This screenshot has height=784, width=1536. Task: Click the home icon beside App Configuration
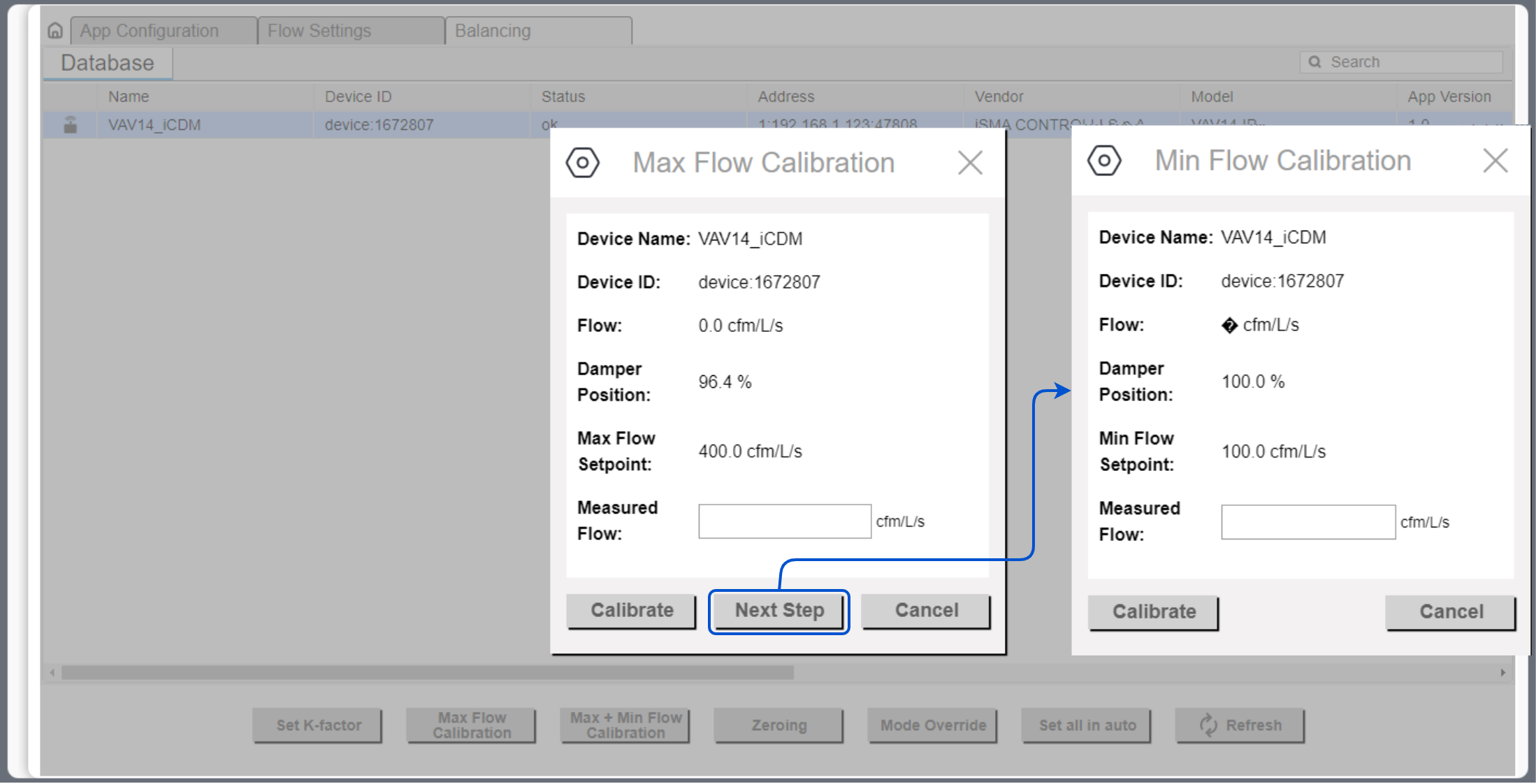55,31
